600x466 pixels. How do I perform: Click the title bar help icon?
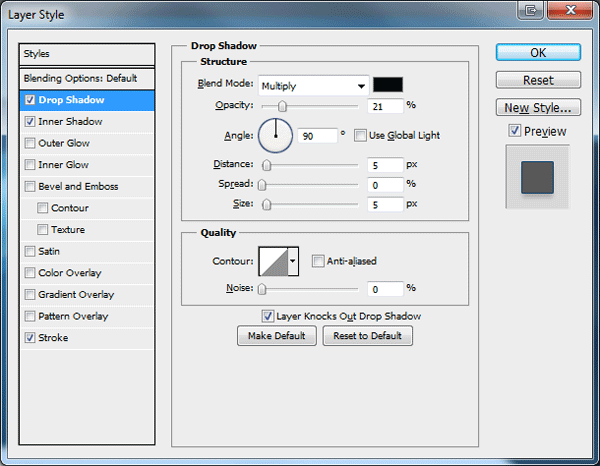(531, 10)
